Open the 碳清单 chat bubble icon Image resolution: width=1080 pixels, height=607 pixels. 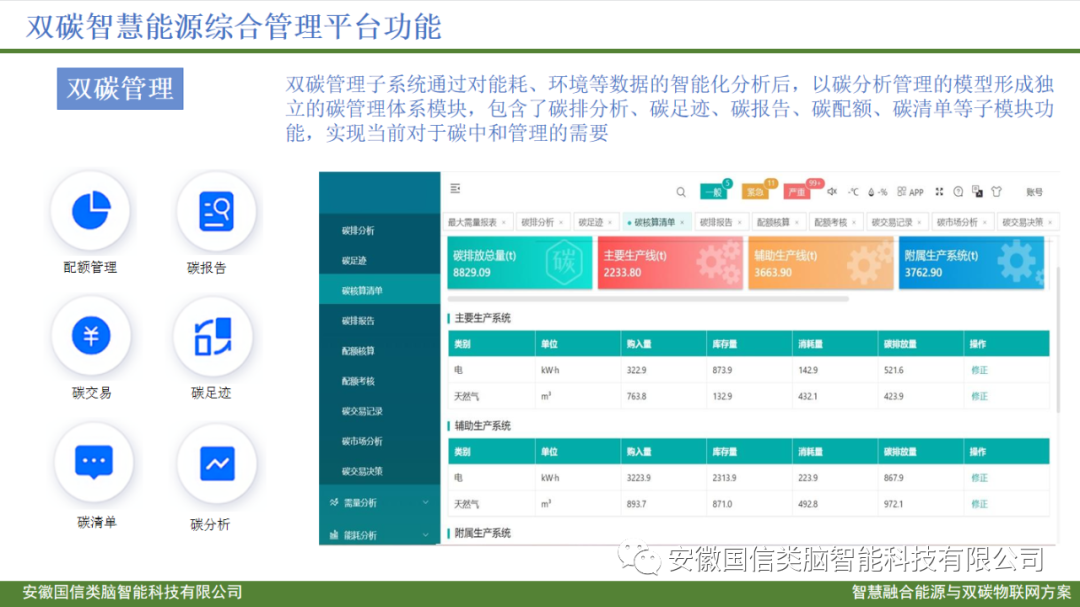pos(94,462)
